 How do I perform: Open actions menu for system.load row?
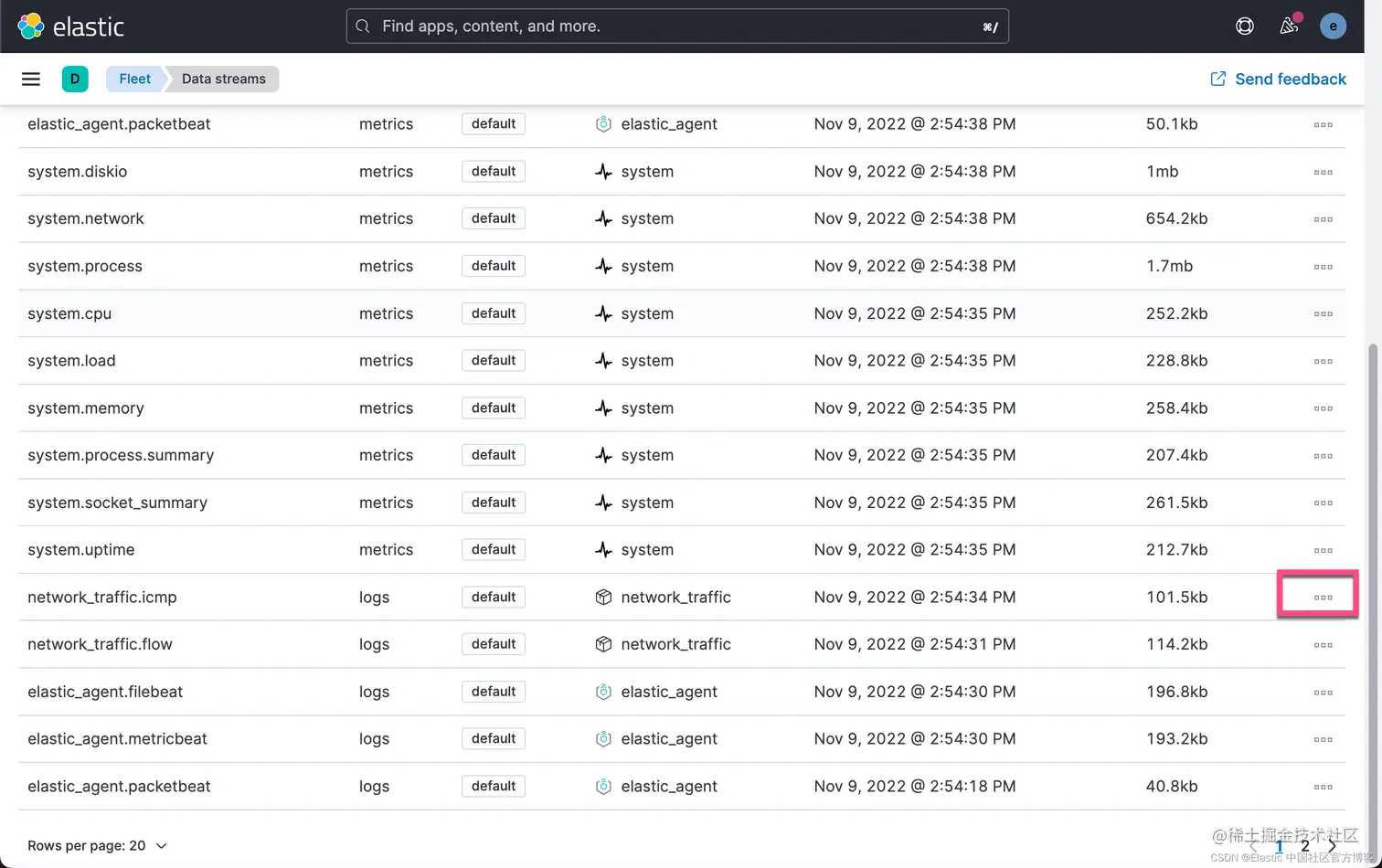(1323, 361)
